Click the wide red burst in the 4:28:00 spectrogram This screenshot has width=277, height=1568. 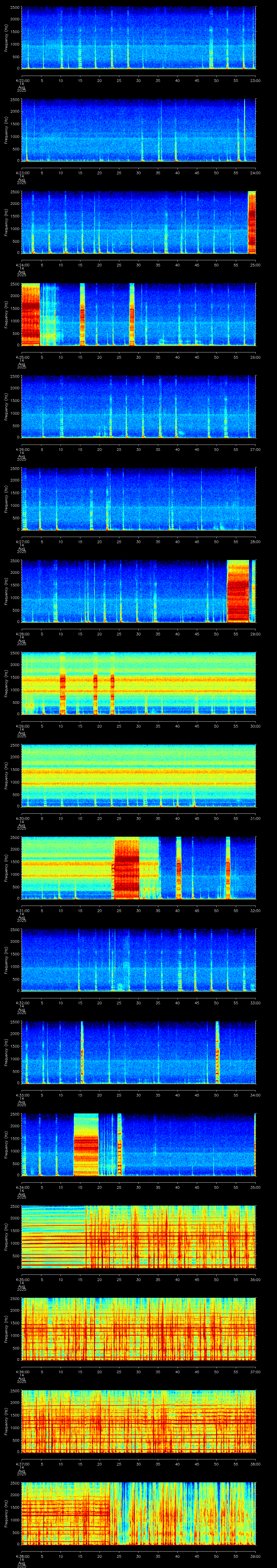point(238,591)
